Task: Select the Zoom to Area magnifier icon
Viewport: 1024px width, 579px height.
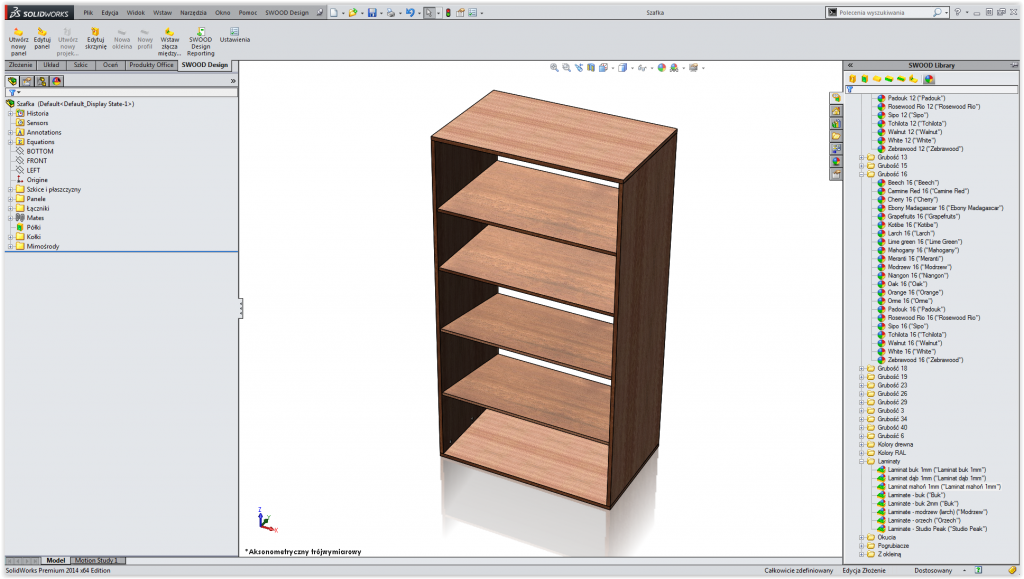Action: (566, 66)
